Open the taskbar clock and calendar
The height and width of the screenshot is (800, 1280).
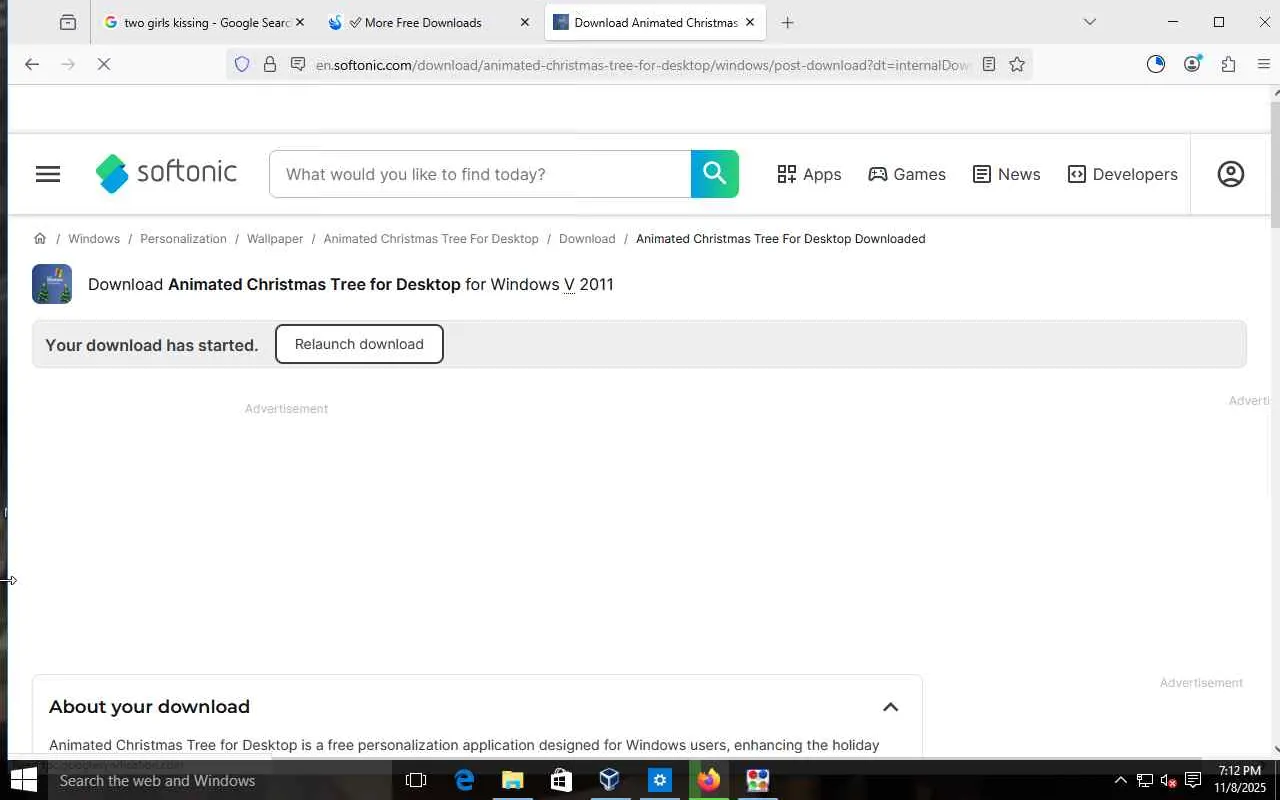click(1240, 780)
